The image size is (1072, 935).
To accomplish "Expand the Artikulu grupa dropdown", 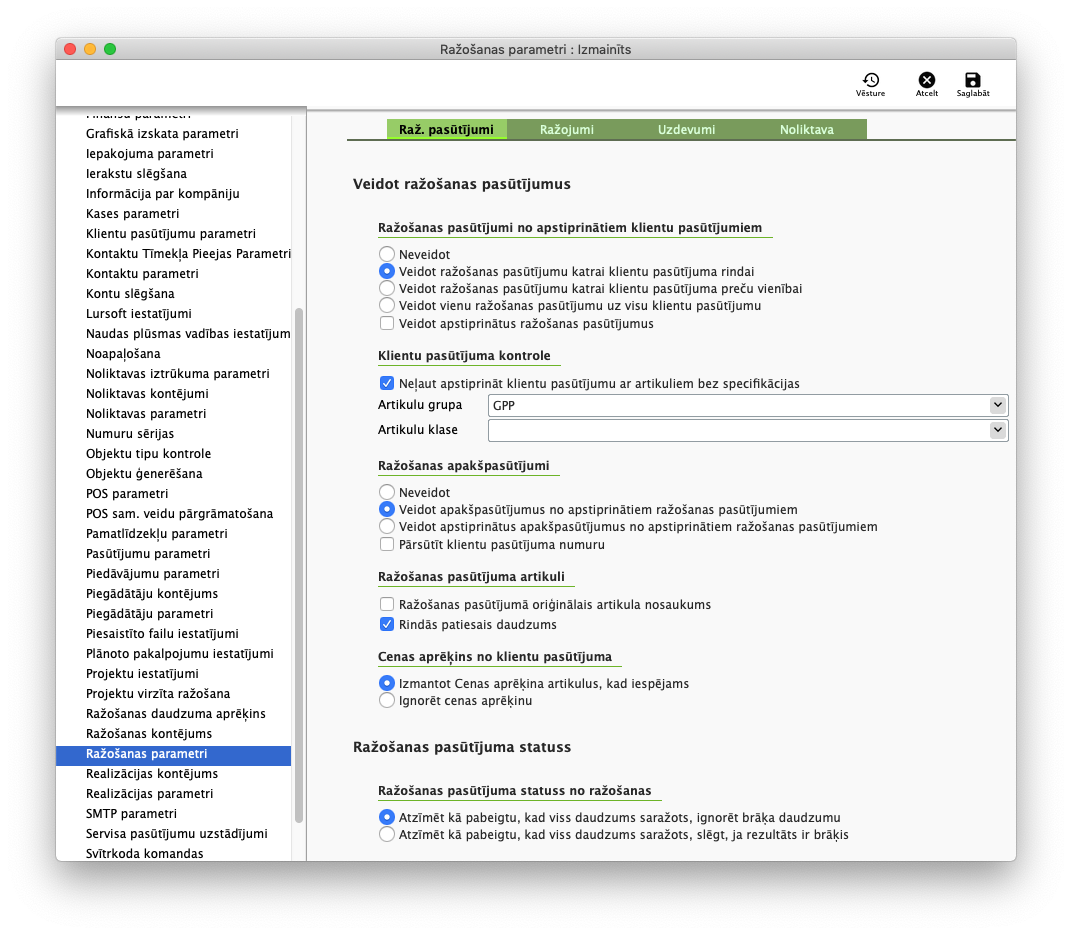I will [996, 405].
